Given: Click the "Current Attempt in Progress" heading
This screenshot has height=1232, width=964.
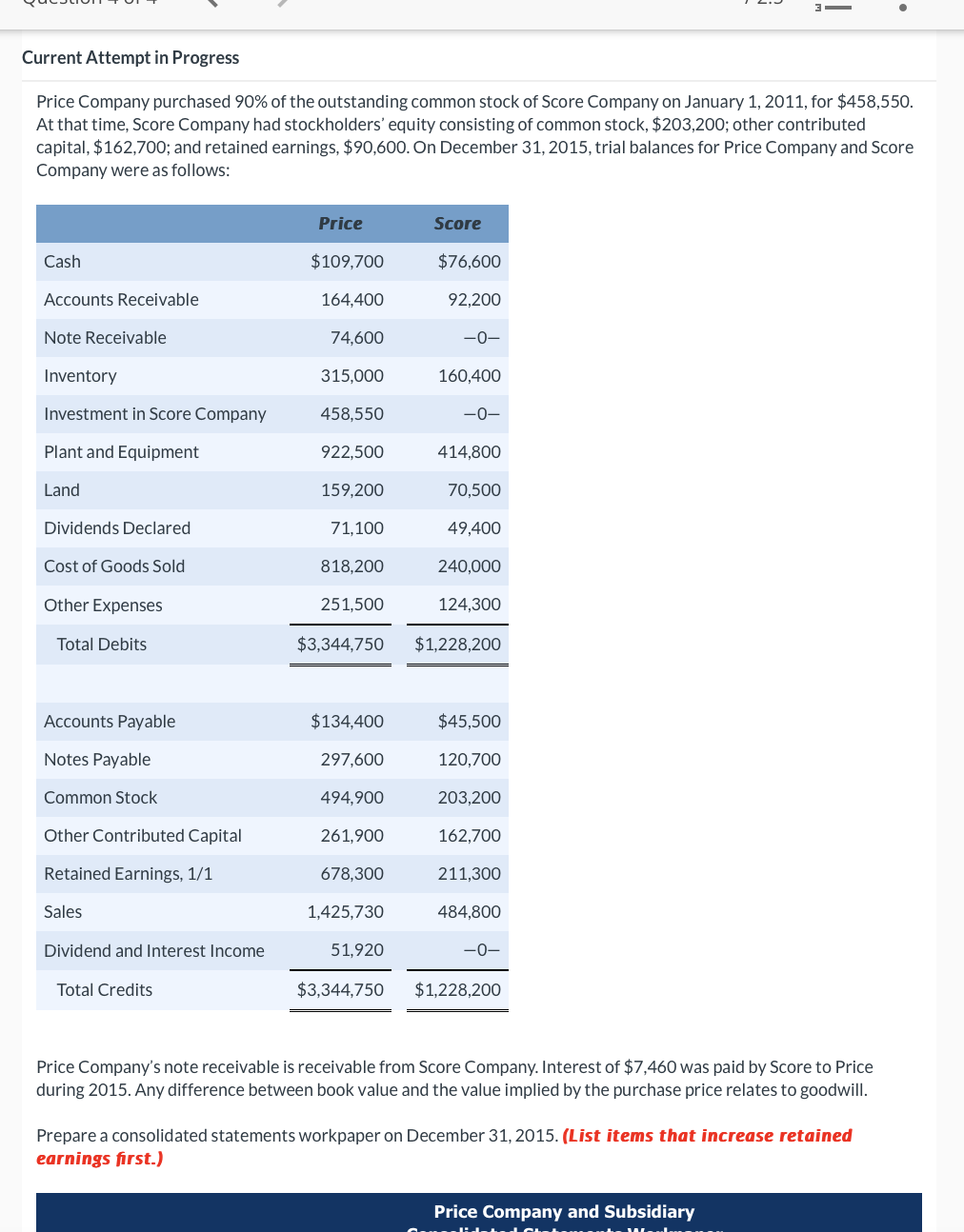Looking at the screenshot, I should click(x=131, y=57).
